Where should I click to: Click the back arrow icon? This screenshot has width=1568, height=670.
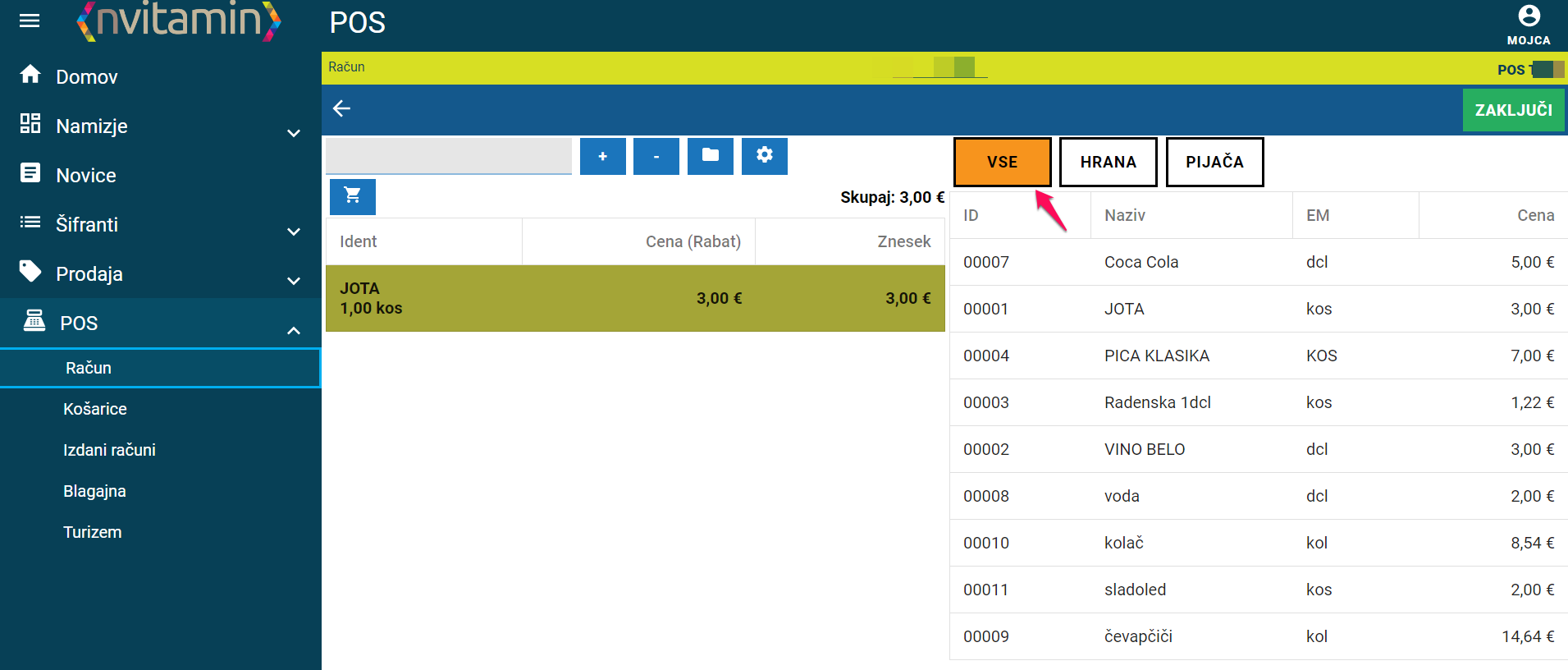point(341,108)
